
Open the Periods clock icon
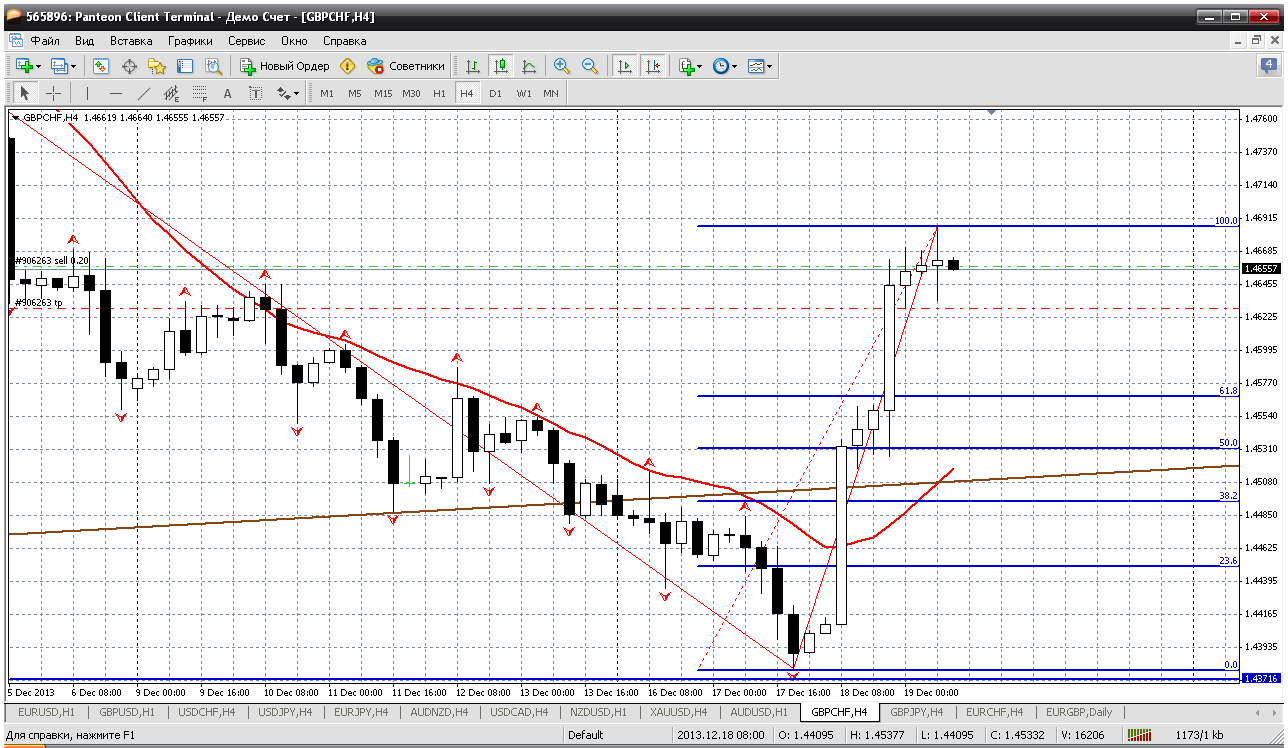click(x=720, y=66)
